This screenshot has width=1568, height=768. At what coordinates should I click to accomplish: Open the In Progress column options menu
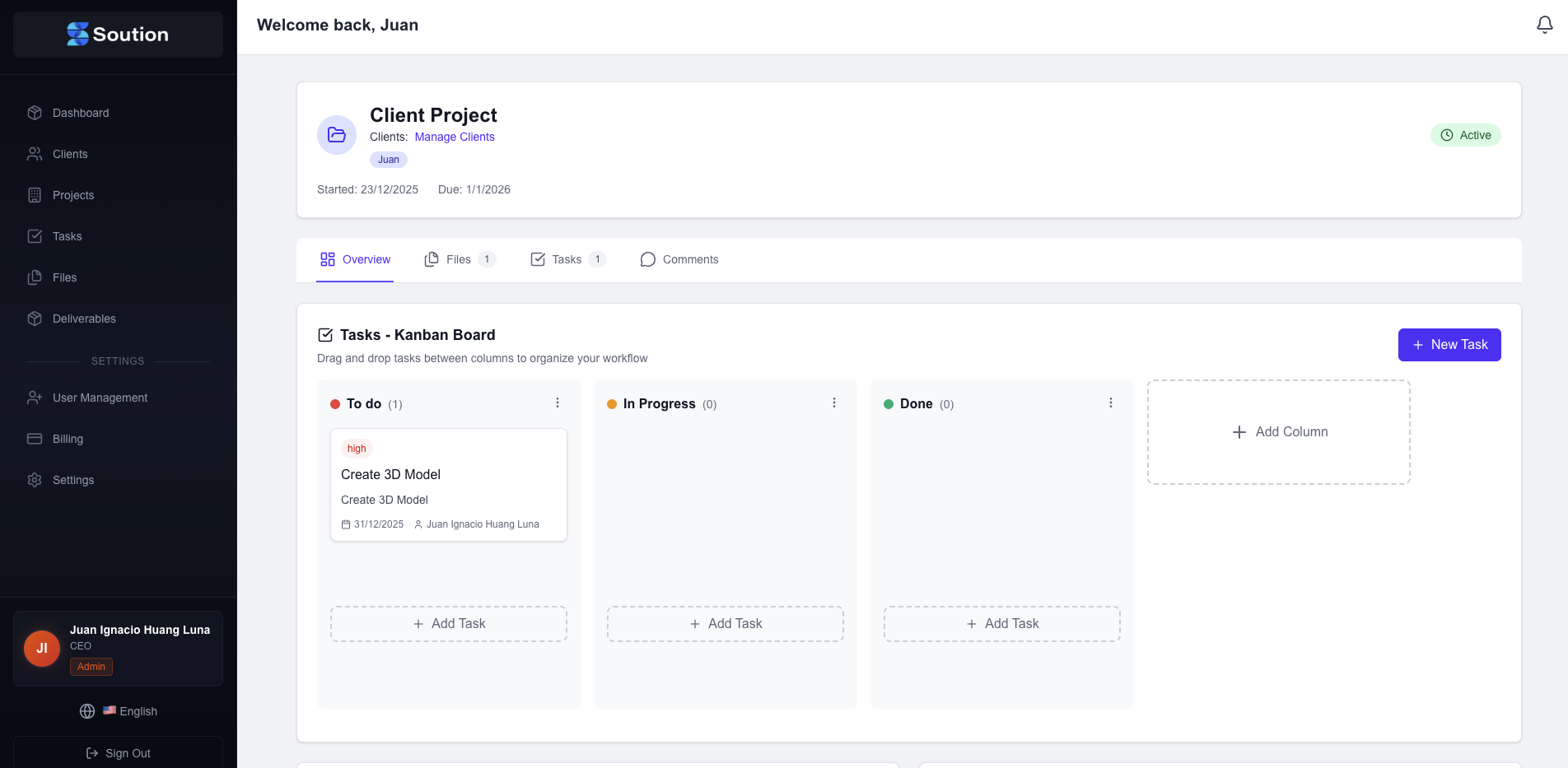(834, 403)
